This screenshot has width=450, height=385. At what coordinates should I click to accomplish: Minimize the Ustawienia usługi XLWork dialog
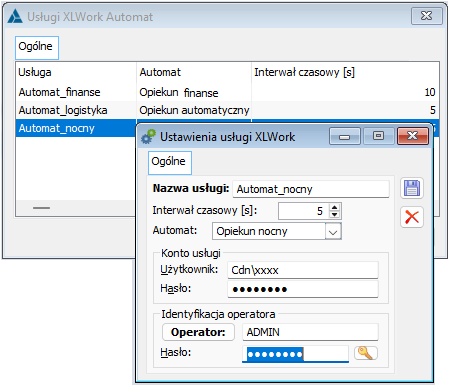pyautogui.click(x=345, y=136)
